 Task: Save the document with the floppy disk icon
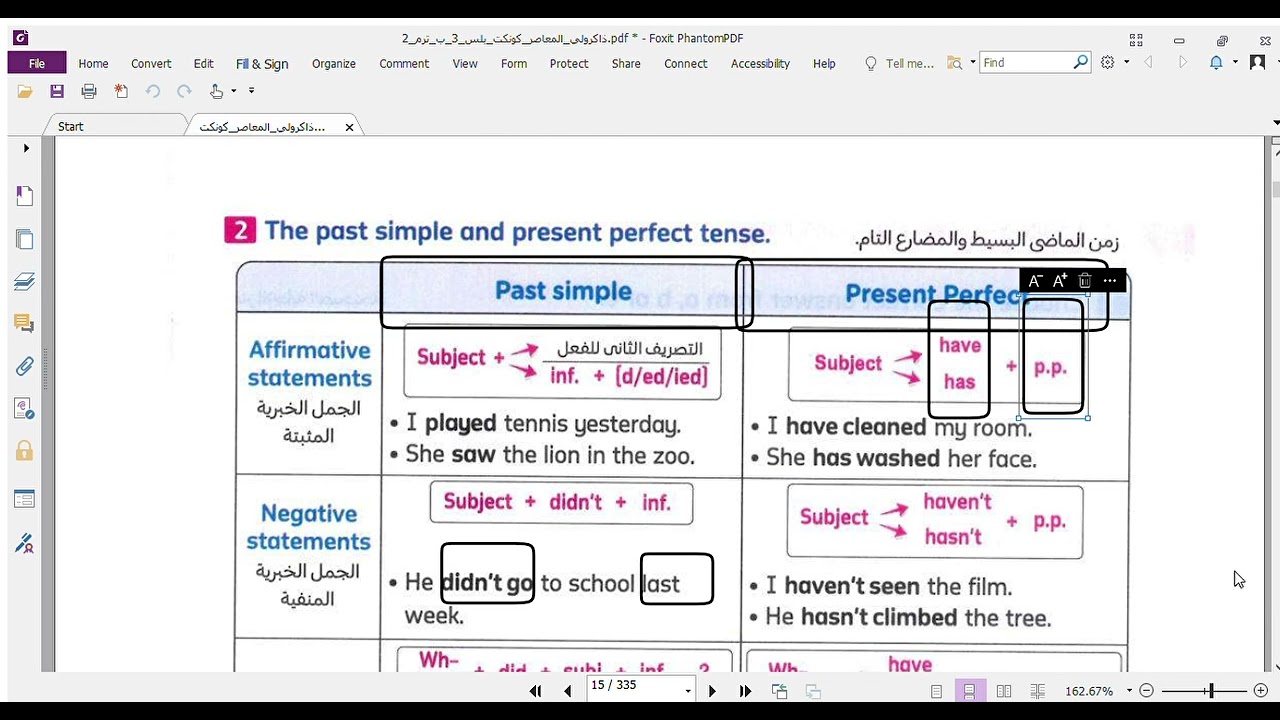tap(57, 91)
